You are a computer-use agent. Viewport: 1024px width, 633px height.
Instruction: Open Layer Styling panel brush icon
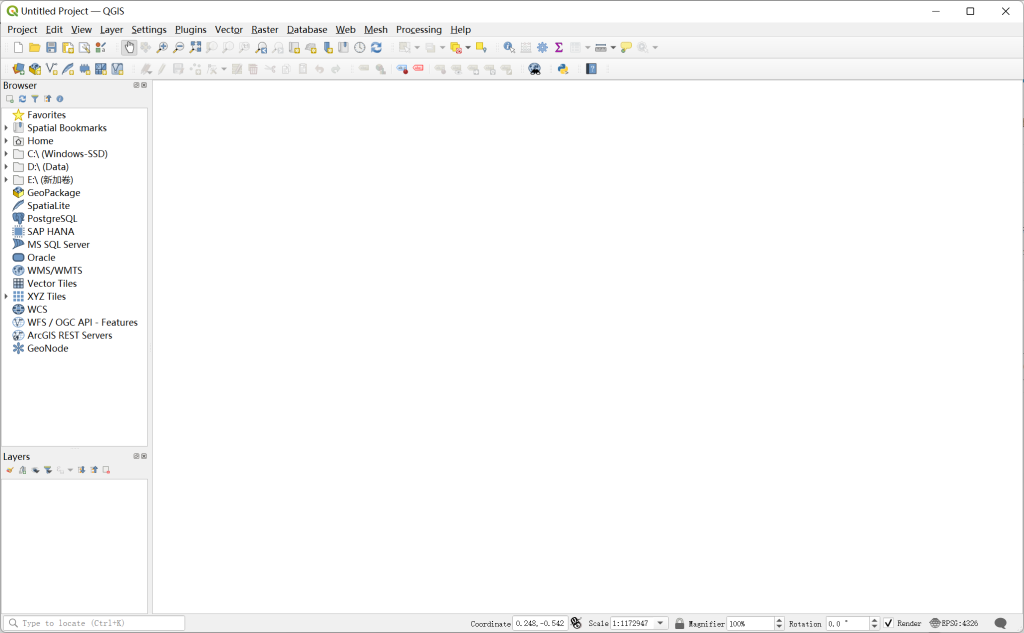tap(10, 470)
